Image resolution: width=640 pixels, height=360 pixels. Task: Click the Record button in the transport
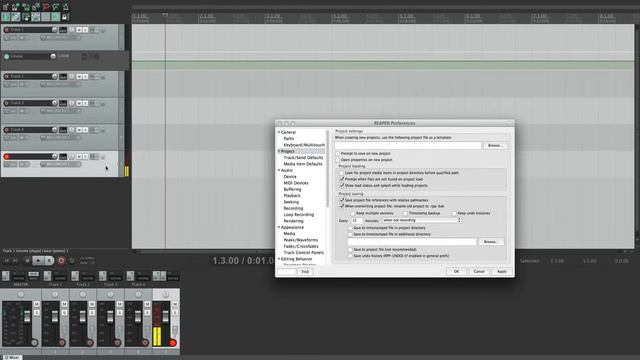(x=61, y=260)
